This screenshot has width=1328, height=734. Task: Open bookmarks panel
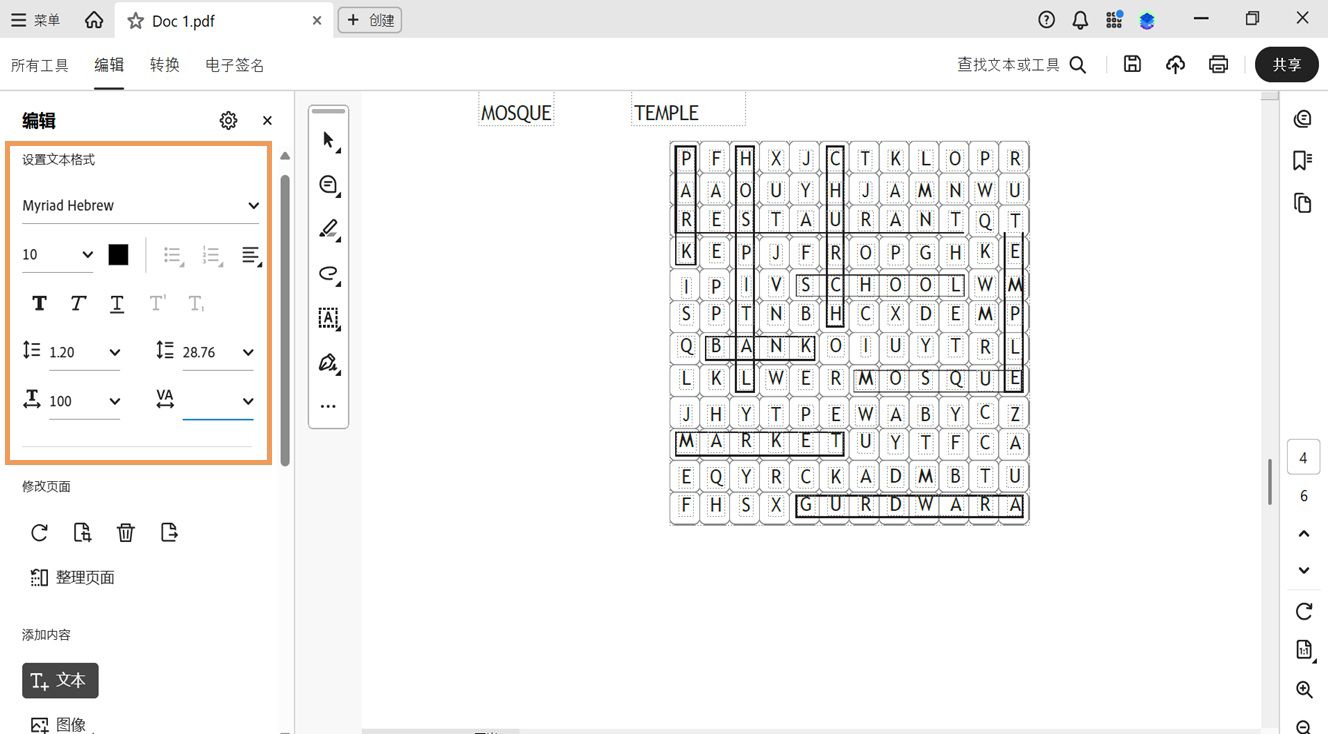pos(1303,160)
